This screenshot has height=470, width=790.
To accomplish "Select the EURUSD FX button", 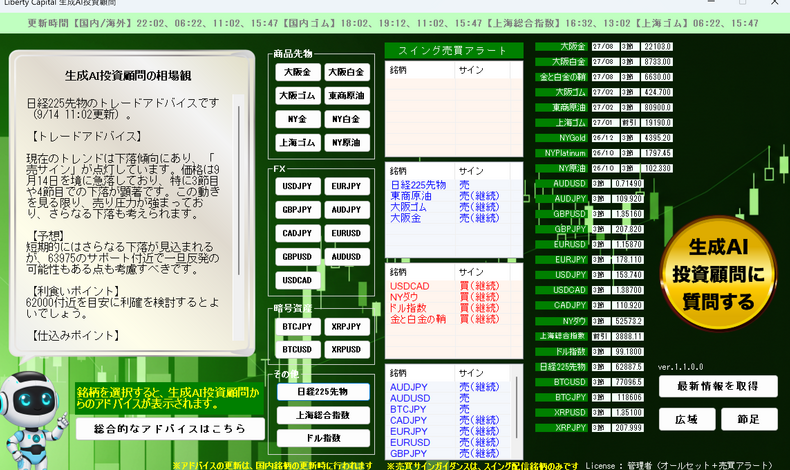I will 347,233.
